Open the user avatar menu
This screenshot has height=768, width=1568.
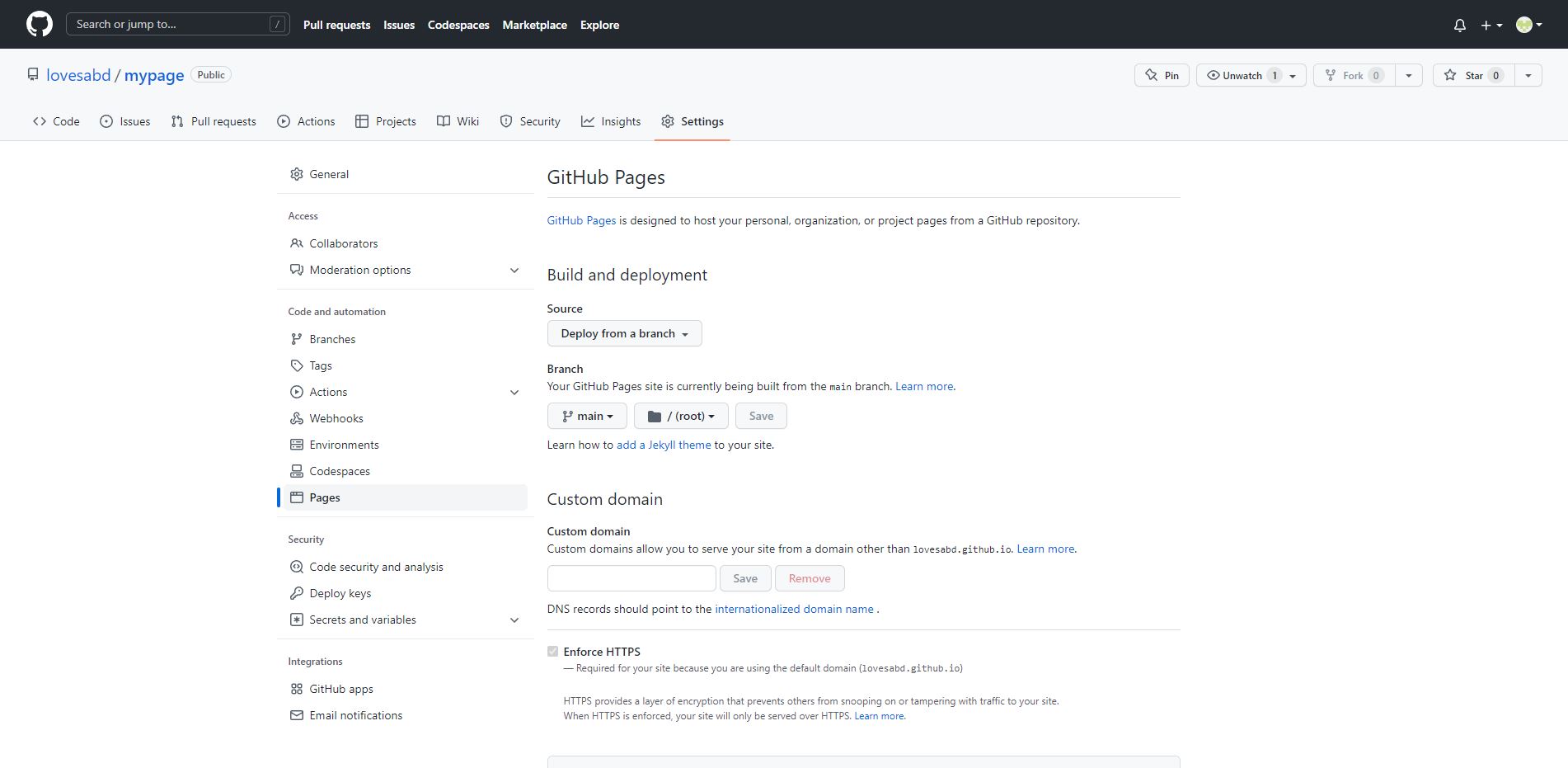click(1529, 25)
